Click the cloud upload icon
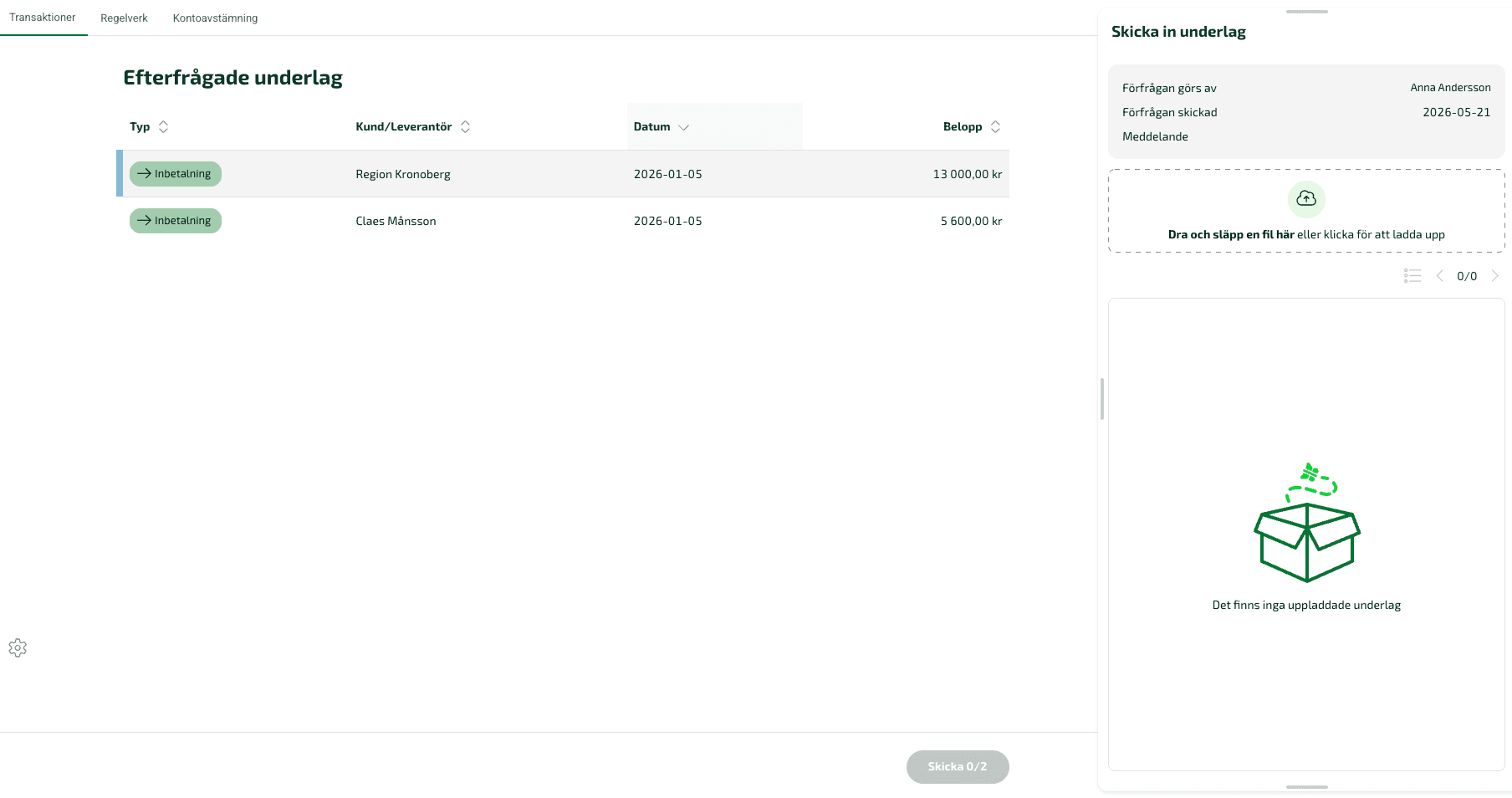 tap(1306, 199)
